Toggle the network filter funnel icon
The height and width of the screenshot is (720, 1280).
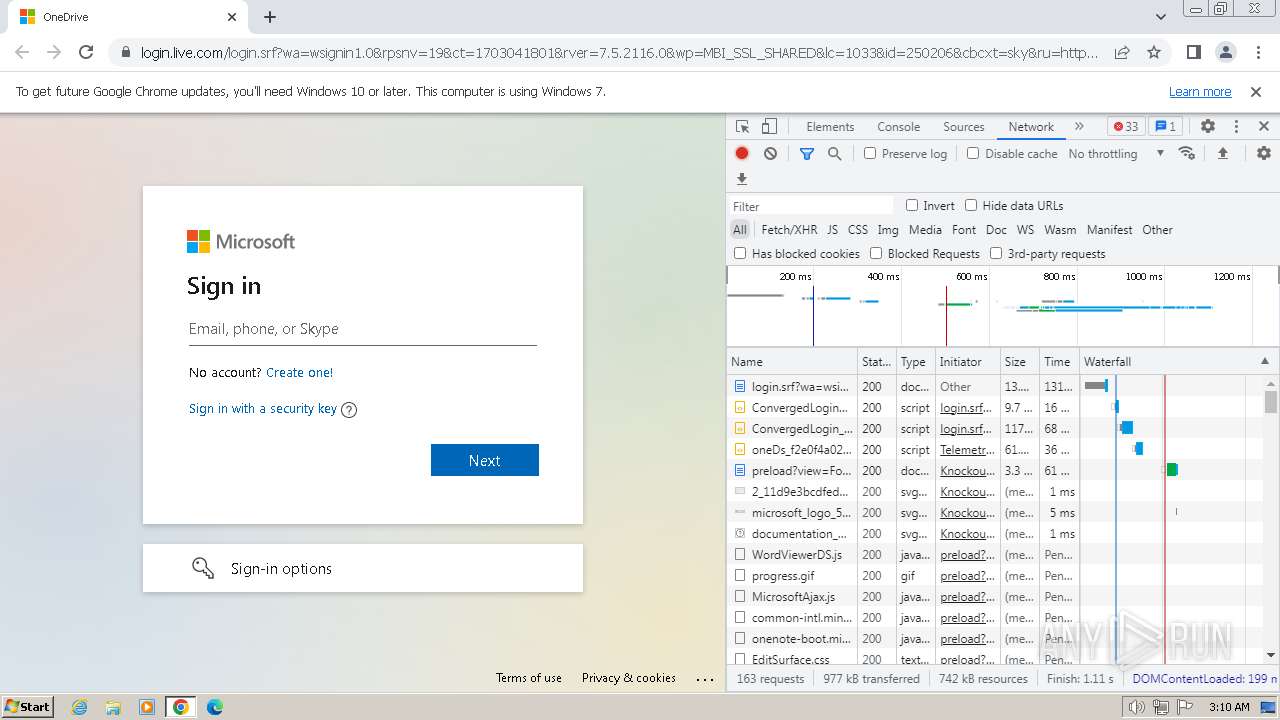click(807, 154)
